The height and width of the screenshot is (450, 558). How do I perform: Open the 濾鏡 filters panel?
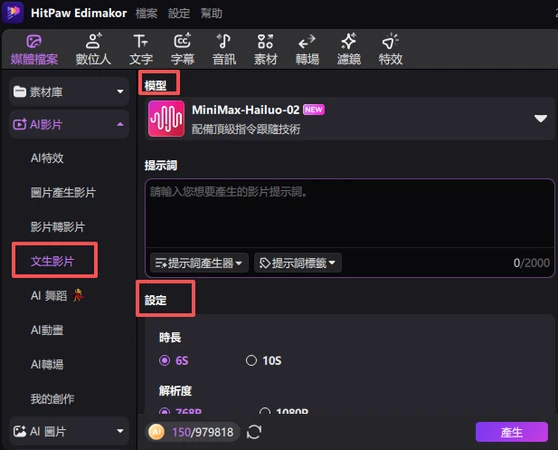click(x=349, y=50)
